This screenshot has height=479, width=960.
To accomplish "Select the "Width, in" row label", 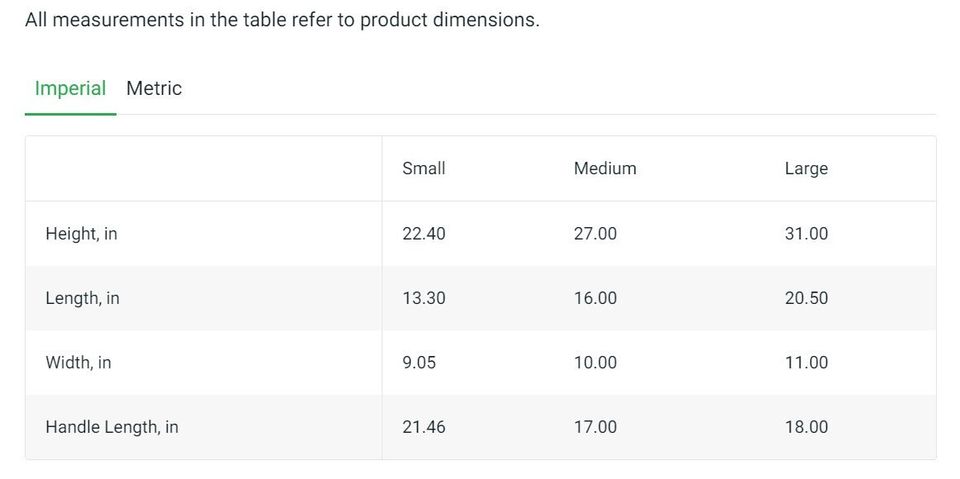I will coord(78,362).
